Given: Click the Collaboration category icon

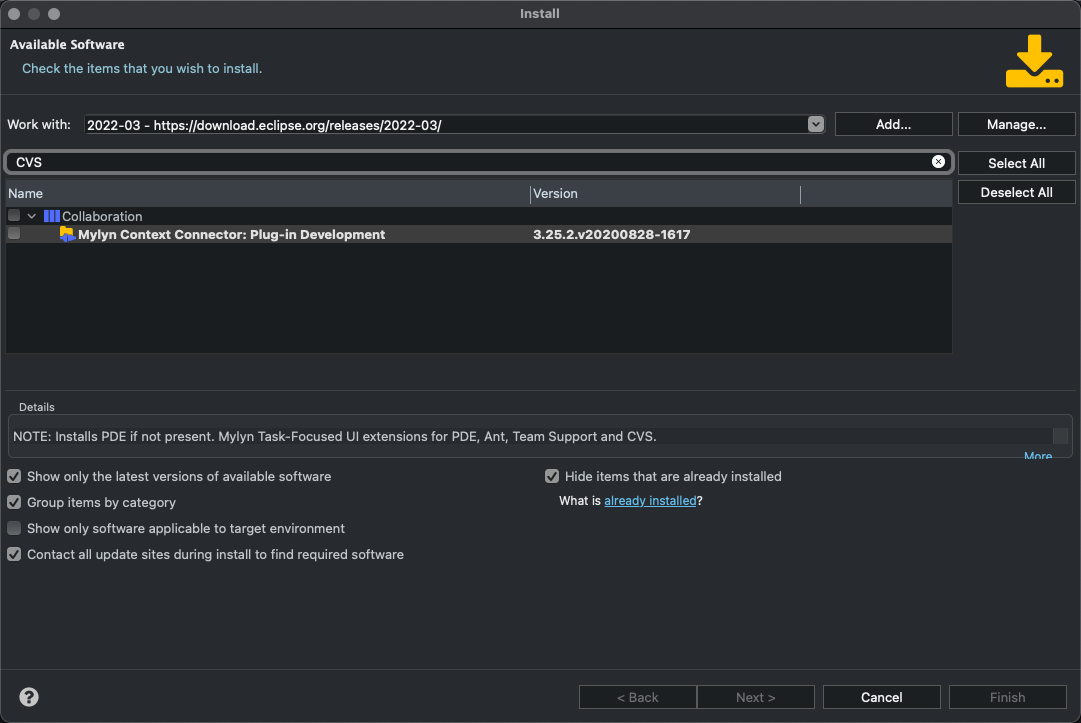Looking at the screenshot, I should coord(52,216).
